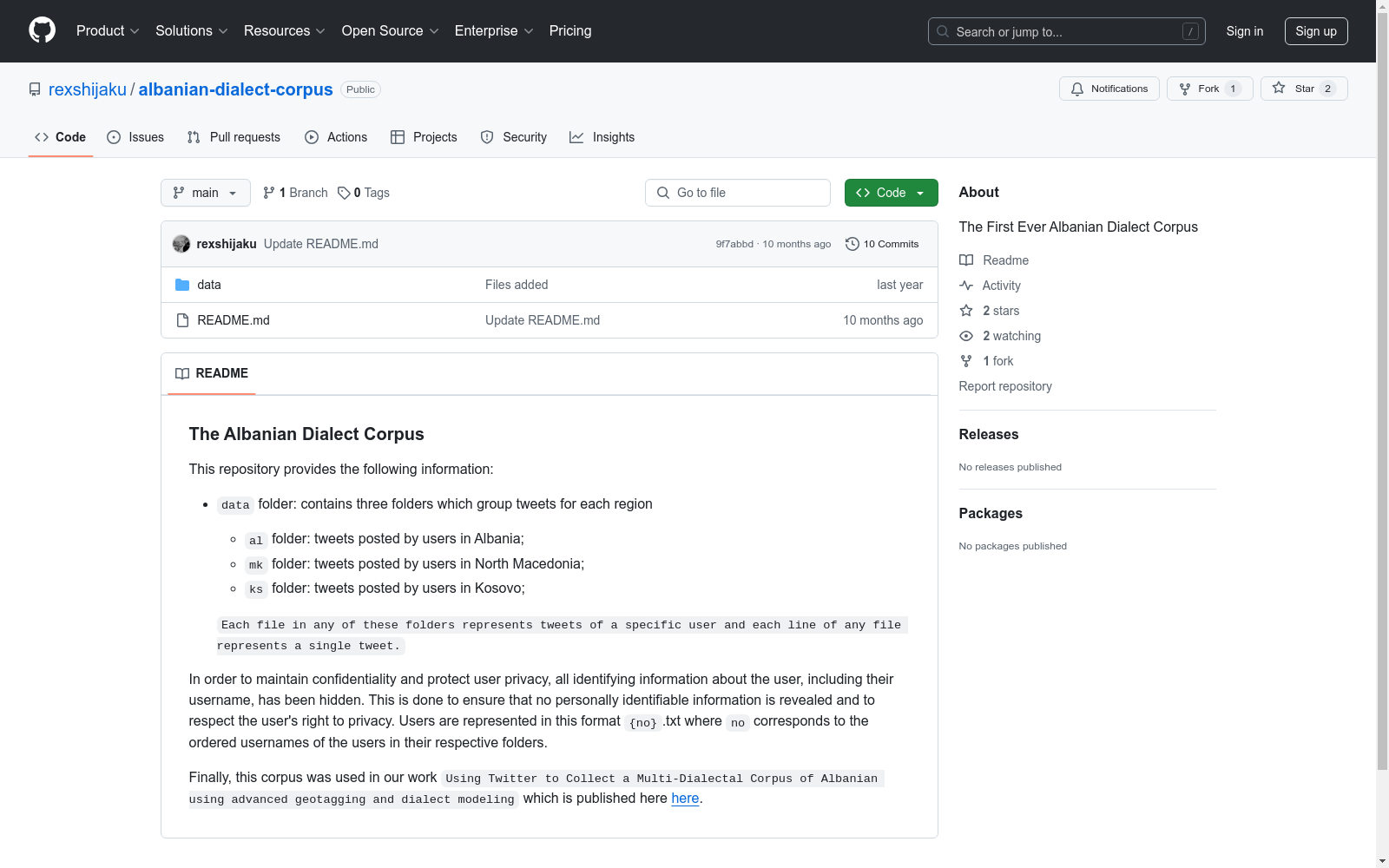Screen dimensions: 1389x868
Task: Click the Search or jump to field
Action: coord(1067,31)
